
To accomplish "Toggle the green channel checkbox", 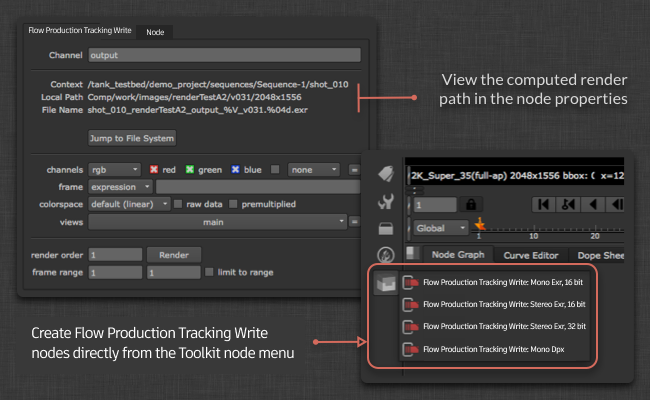I will pyautogui.click(x=190, y=170).
